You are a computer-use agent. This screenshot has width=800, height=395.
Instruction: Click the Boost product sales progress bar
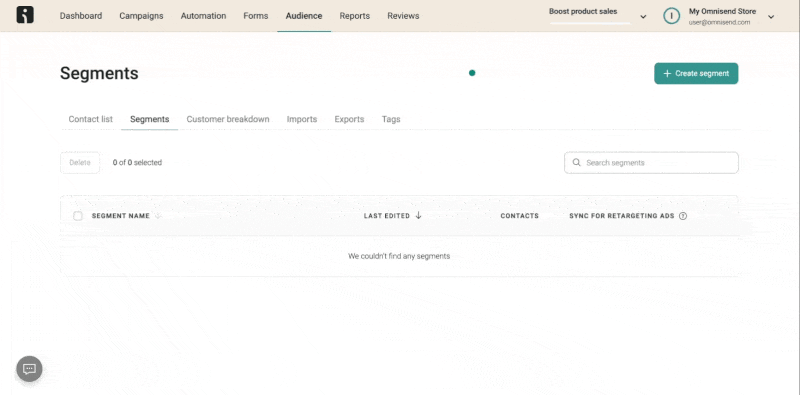pyautogui.click(x=589, y=22)
